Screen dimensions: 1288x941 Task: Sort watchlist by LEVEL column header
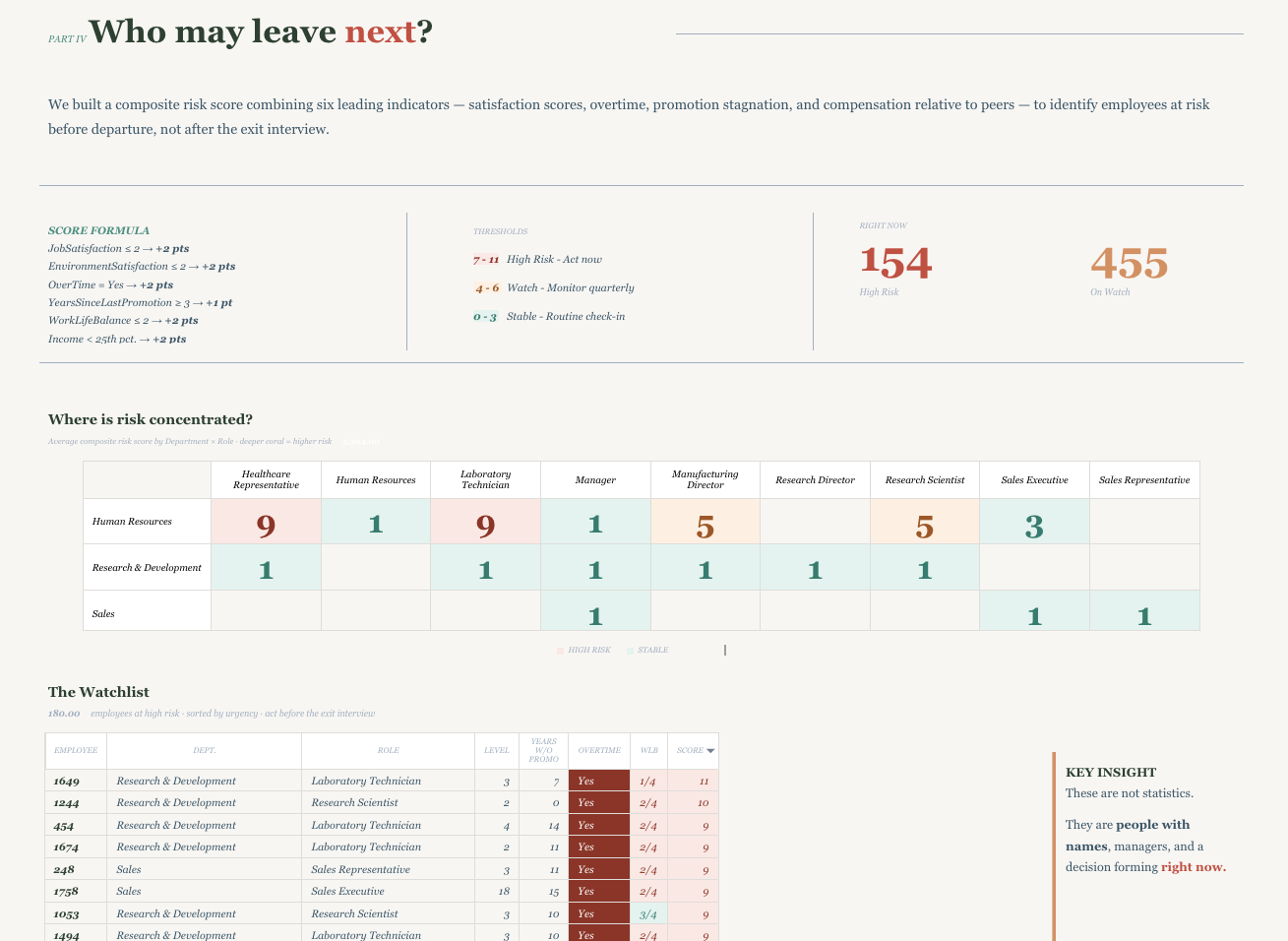click(x=497, y=751)
